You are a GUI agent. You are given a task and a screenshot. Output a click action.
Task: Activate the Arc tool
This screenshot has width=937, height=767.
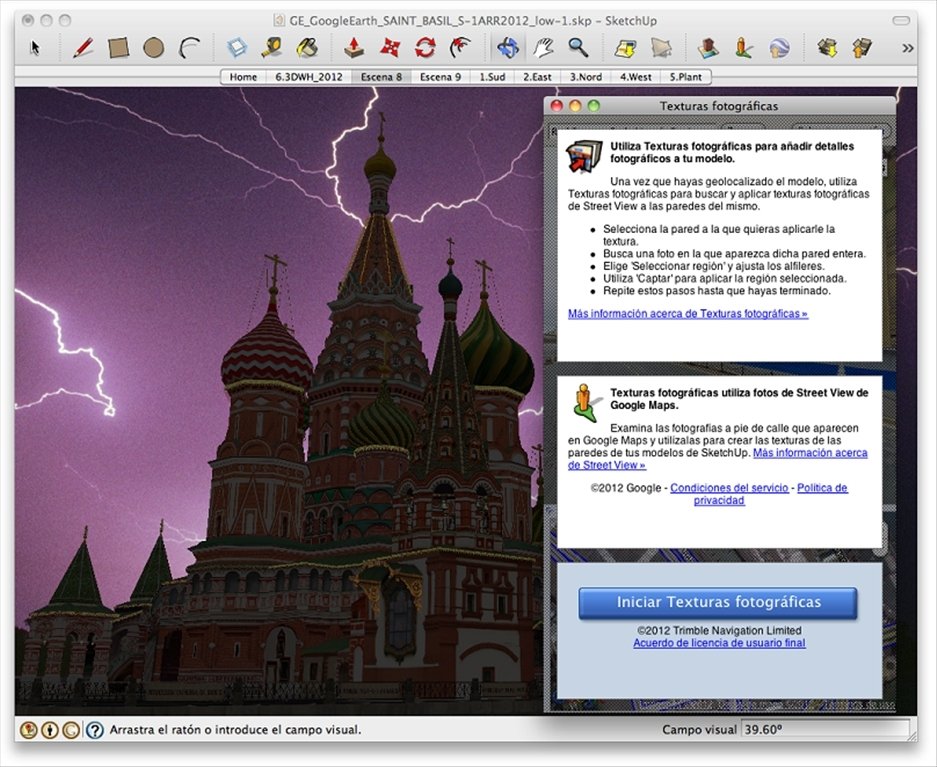point(189,48)
